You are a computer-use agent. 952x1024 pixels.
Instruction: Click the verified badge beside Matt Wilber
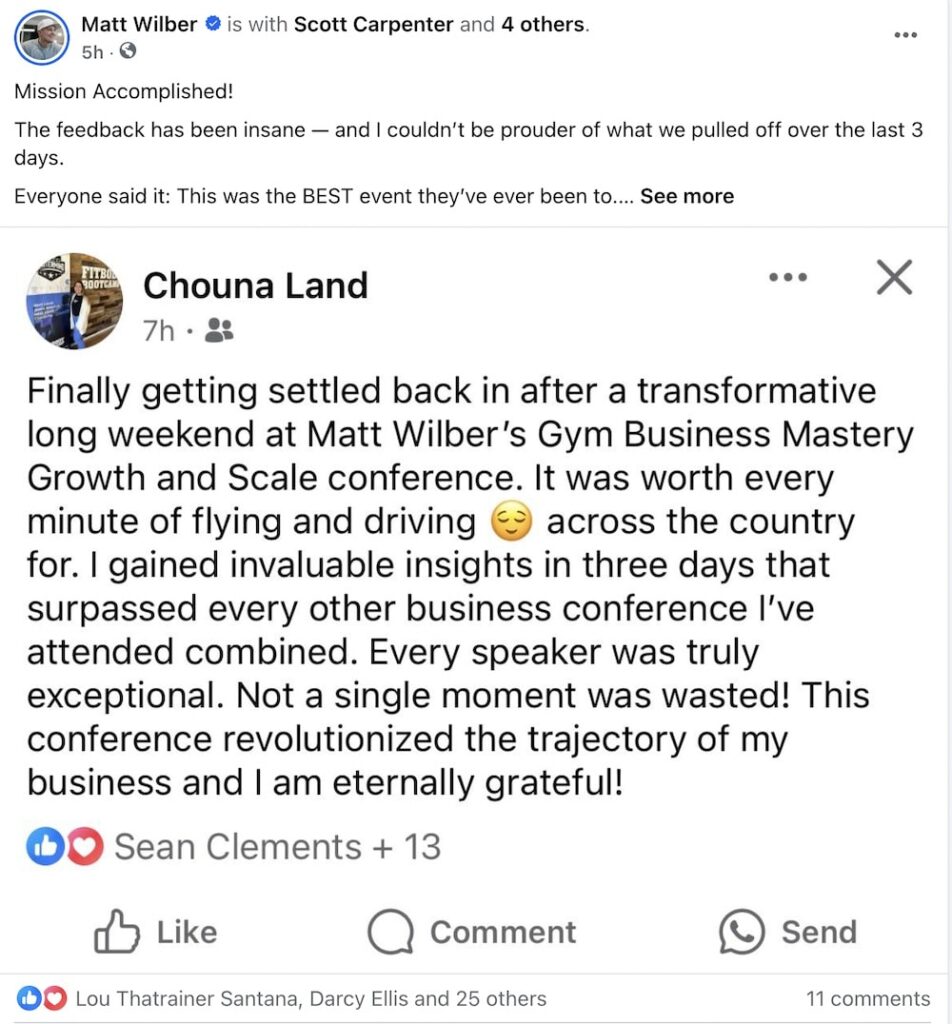pos(212,24)
